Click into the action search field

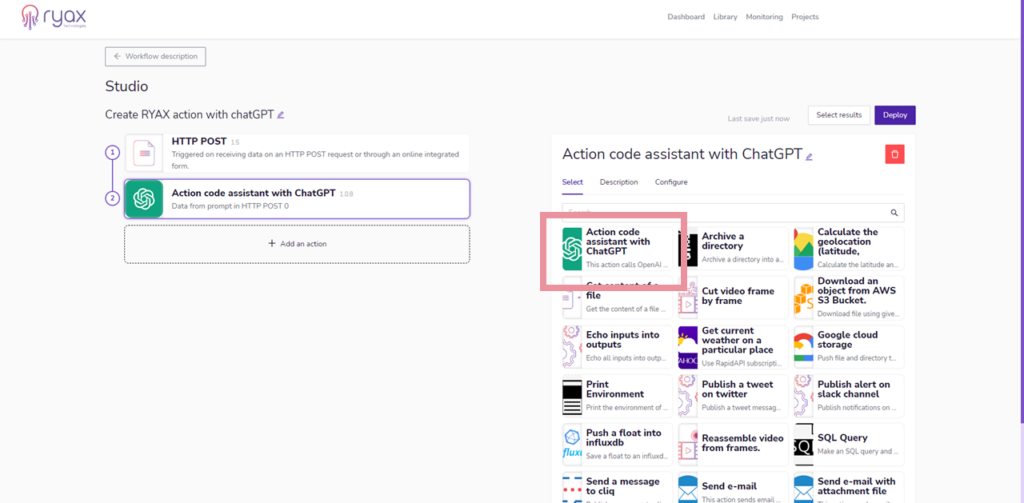click(x=720, y=213)
